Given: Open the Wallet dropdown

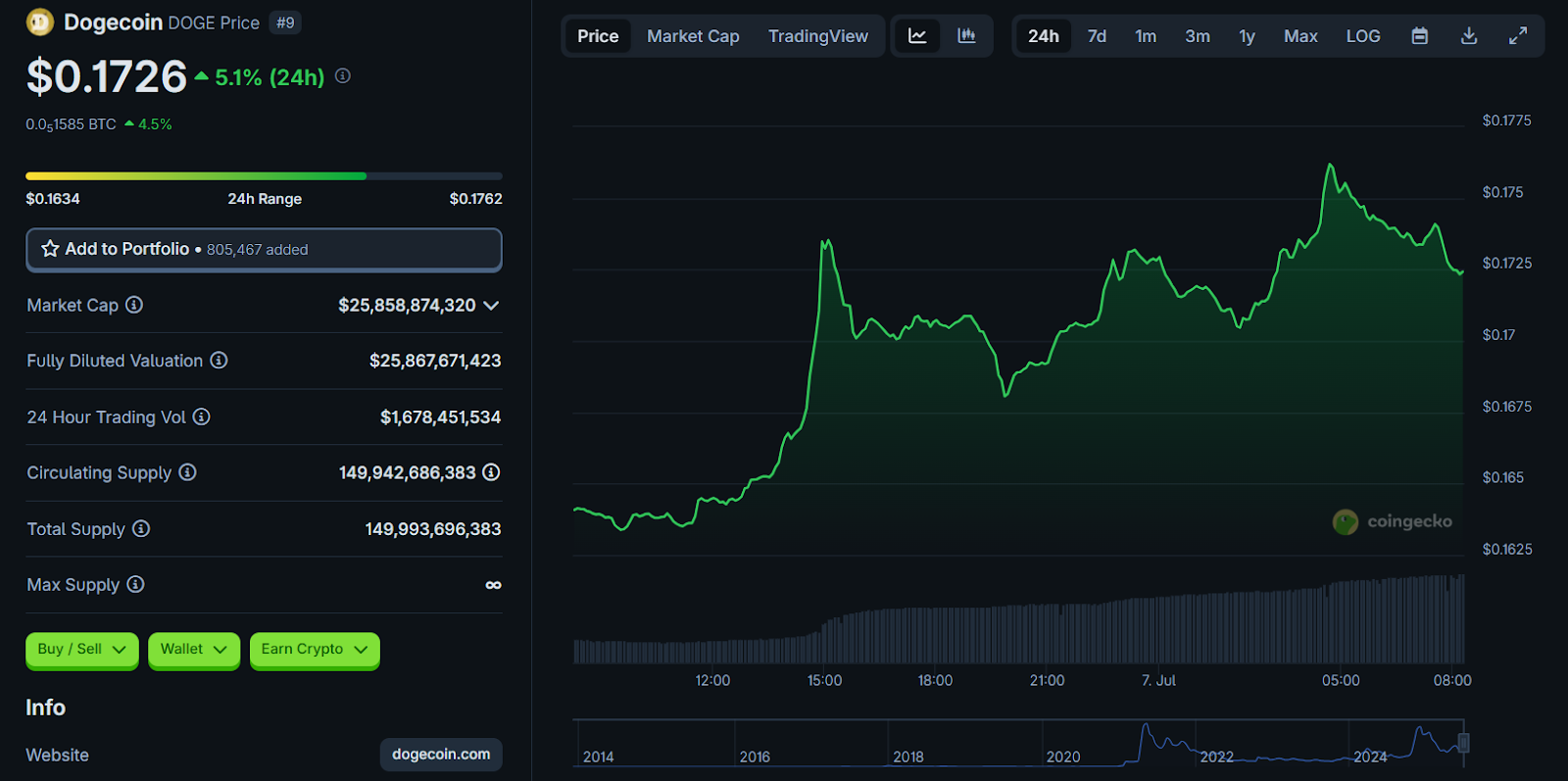Looking at the screenshot, I should (194, 650).
